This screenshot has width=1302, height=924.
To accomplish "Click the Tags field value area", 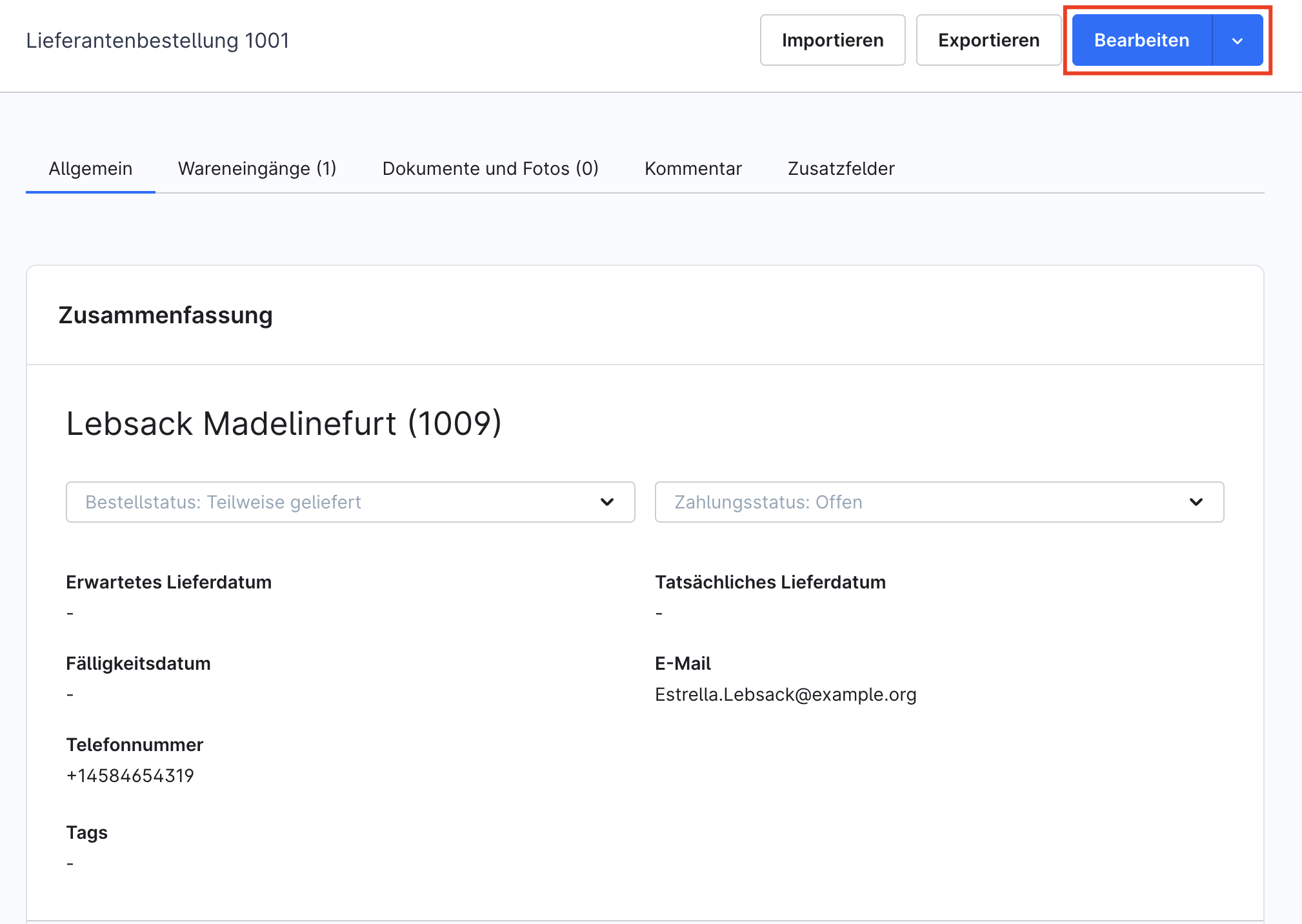I will [70, 863].
